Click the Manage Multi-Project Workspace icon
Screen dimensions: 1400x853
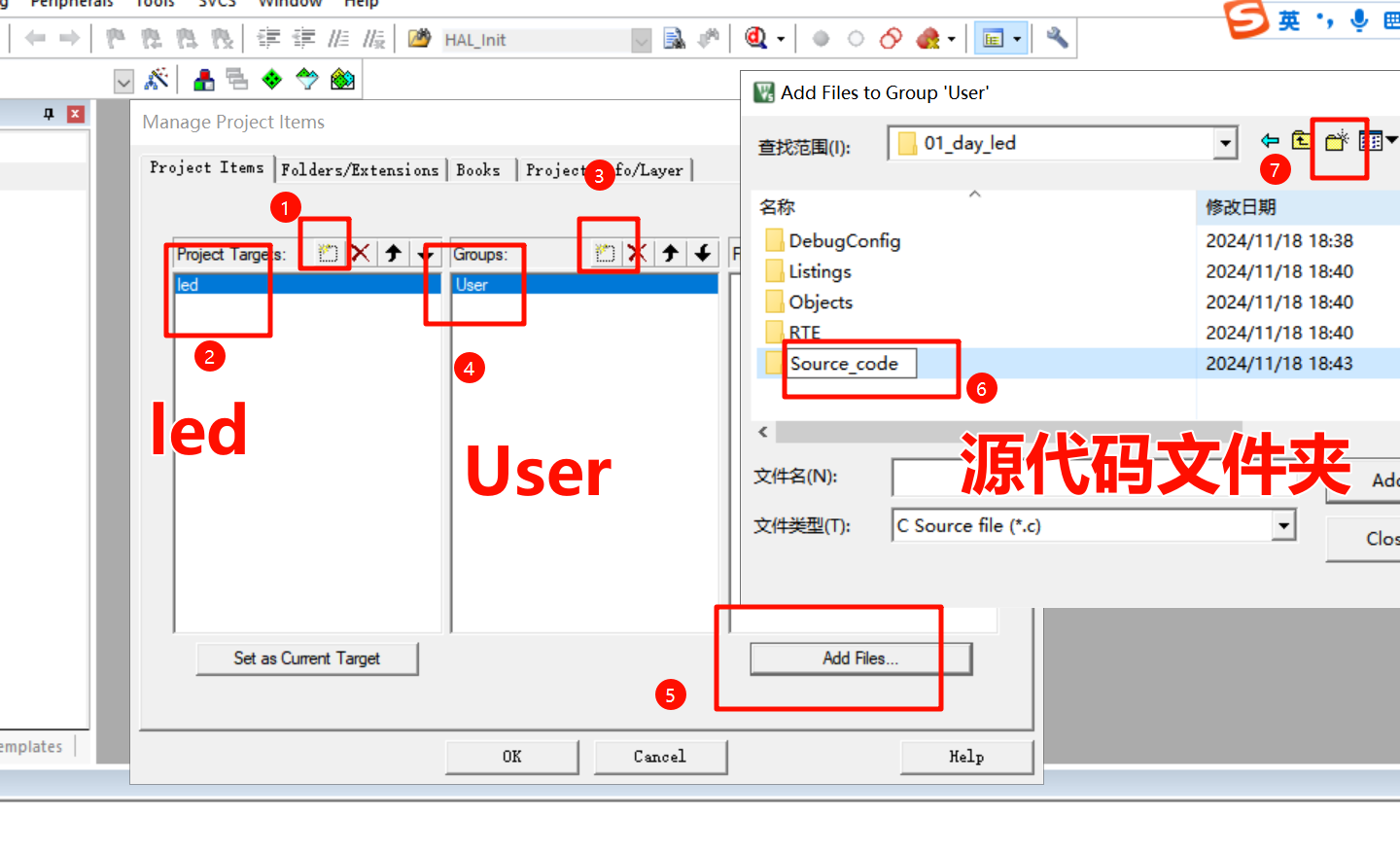click(237, 79)
